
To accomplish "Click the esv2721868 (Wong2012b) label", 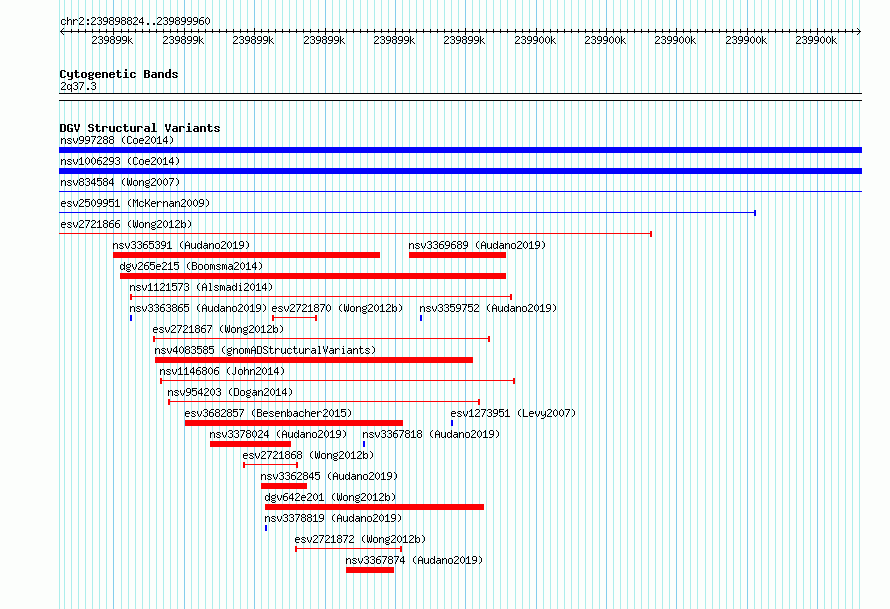I will 308,455.
